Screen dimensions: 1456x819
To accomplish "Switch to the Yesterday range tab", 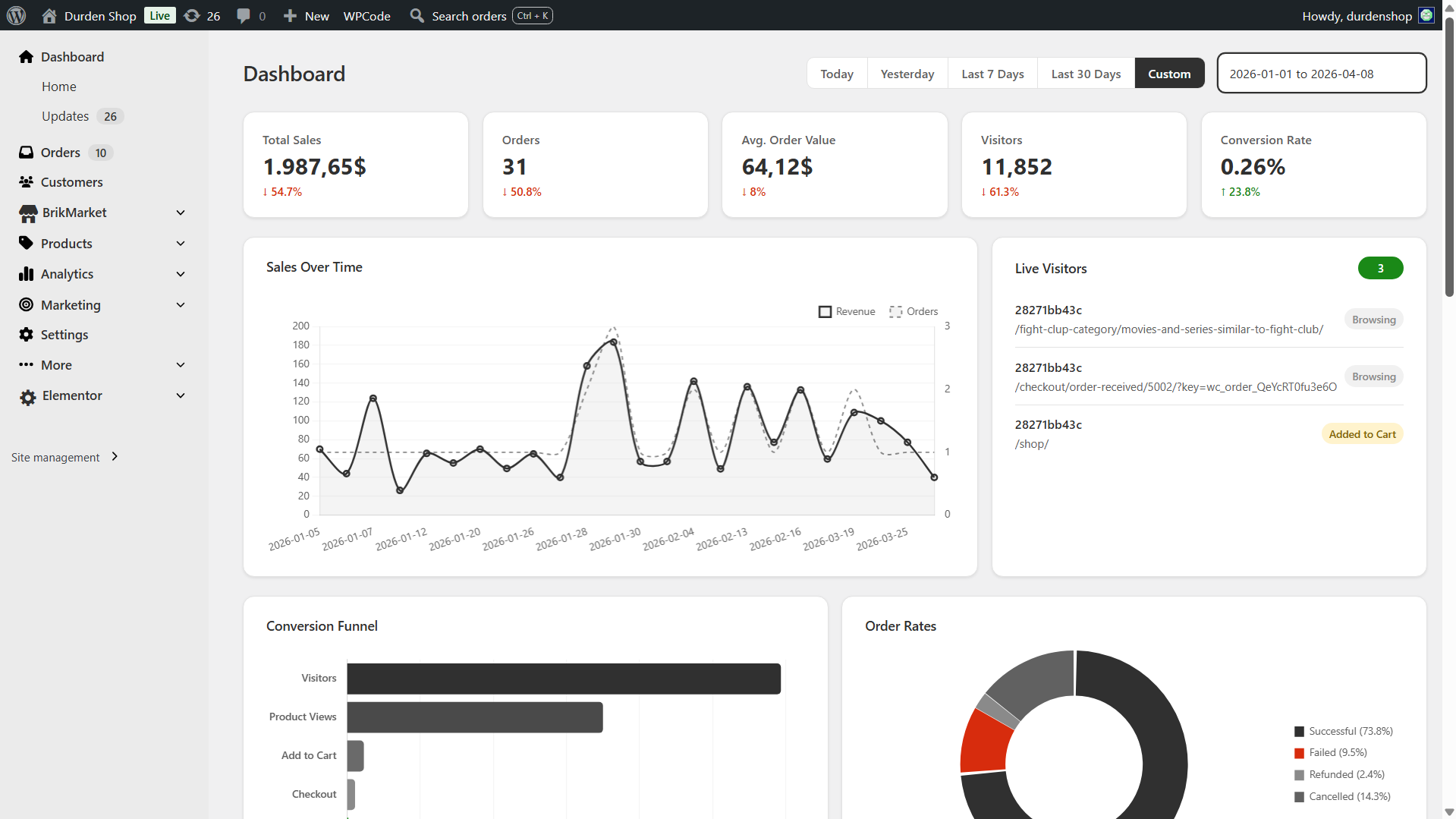I will (x=907, y=74).
